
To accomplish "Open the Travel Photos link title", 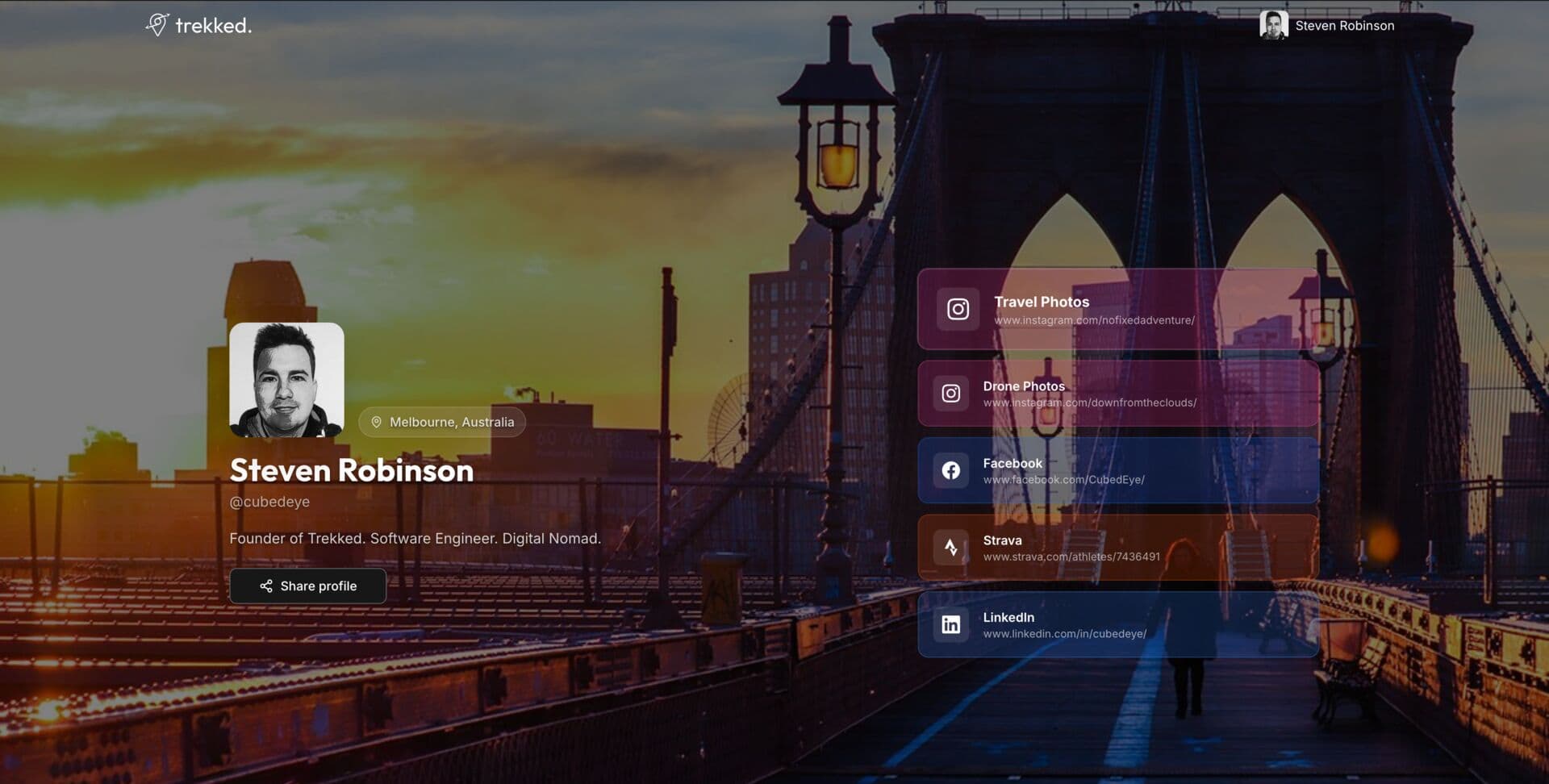I will [x=1041, y=302].
